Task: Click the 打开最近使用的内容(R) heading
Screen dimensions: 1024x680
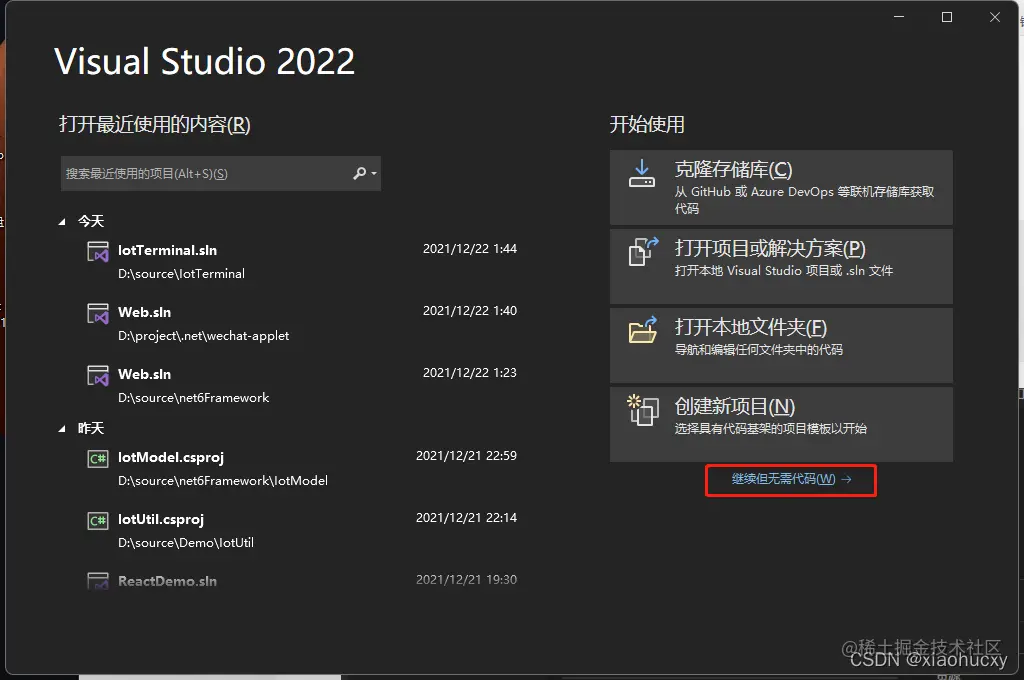Action: pos(155,124)
